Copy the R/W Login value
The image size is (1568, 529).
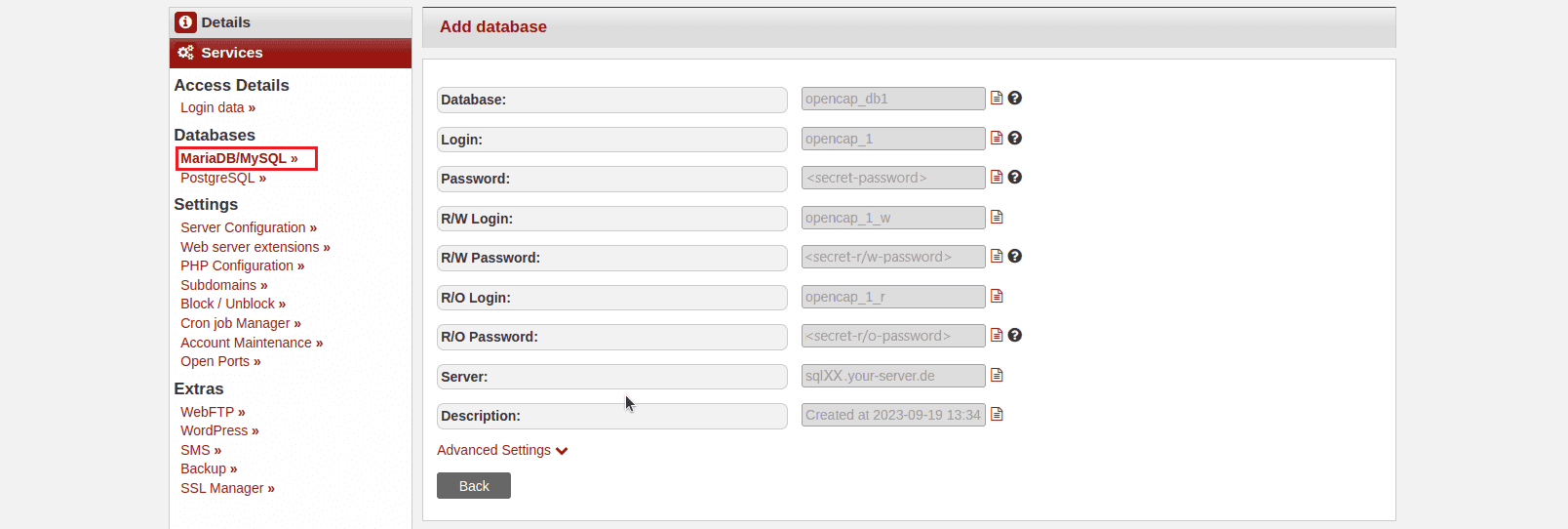[x=997, y=217]
